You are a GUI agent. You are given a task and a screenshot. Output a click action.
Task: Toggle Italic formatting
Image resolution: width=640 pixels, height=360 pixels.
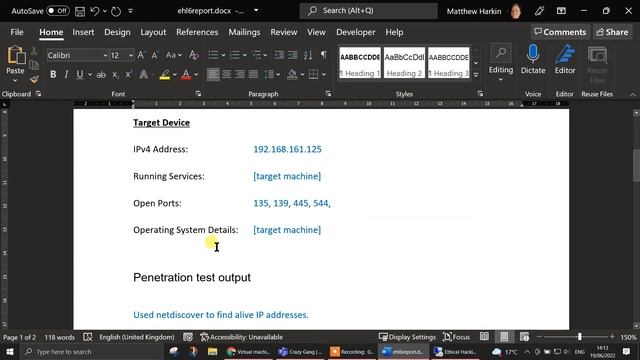point(66,74)
